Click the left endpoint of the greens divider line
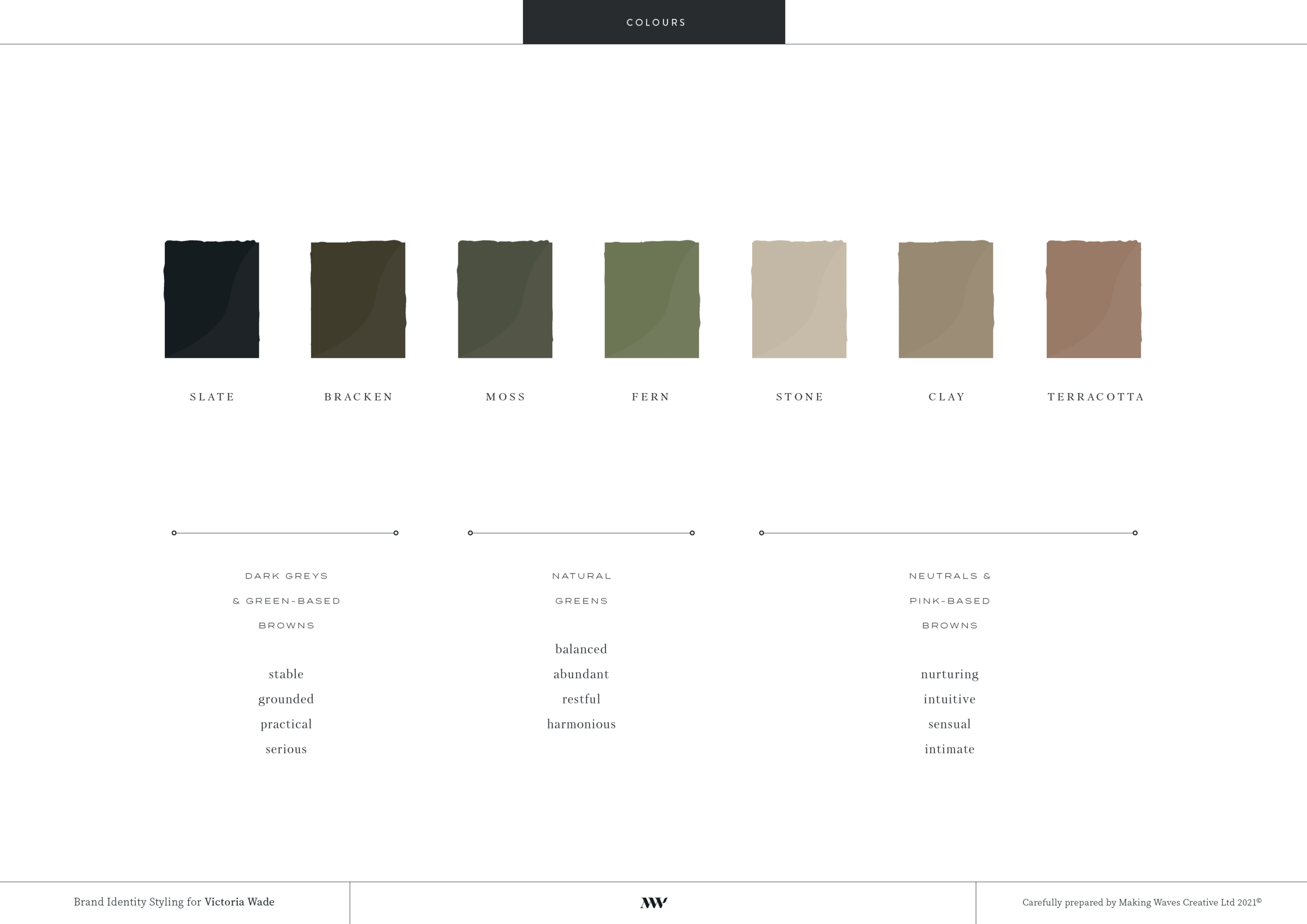This screenshot has height=924, width=1307. [x=470, y=533]
